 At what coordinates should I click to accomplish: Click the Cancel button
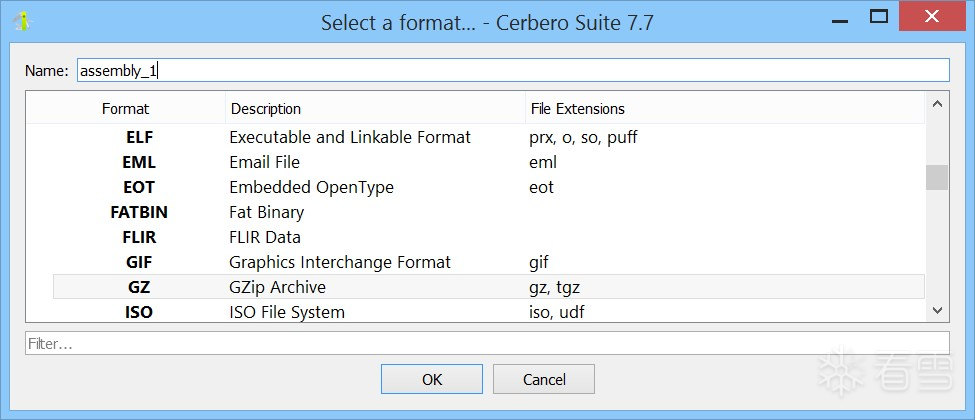(x=544, y=379)
